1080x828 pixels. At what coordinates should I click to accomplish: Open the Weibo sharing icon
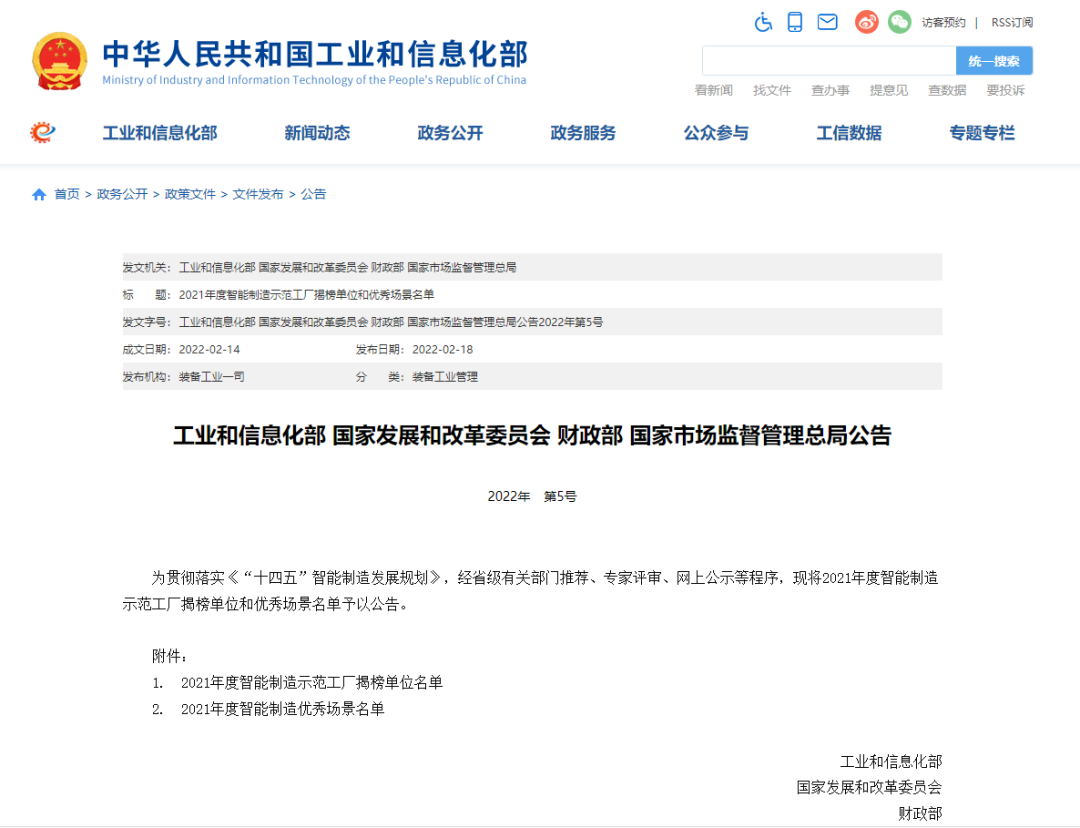tap(866, 21)
